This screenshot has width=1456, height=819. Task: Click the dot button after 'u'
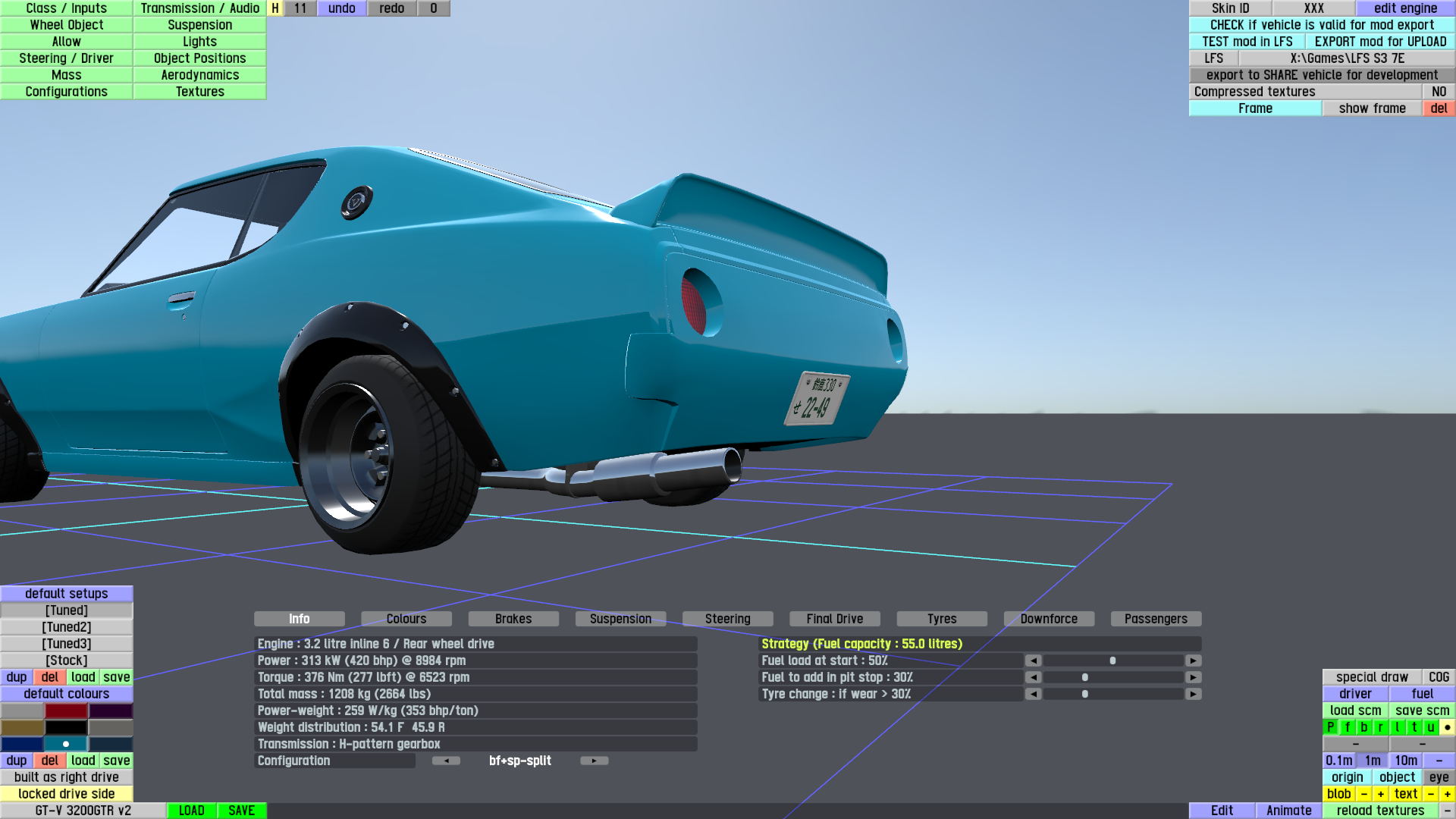coord(1447,727)
